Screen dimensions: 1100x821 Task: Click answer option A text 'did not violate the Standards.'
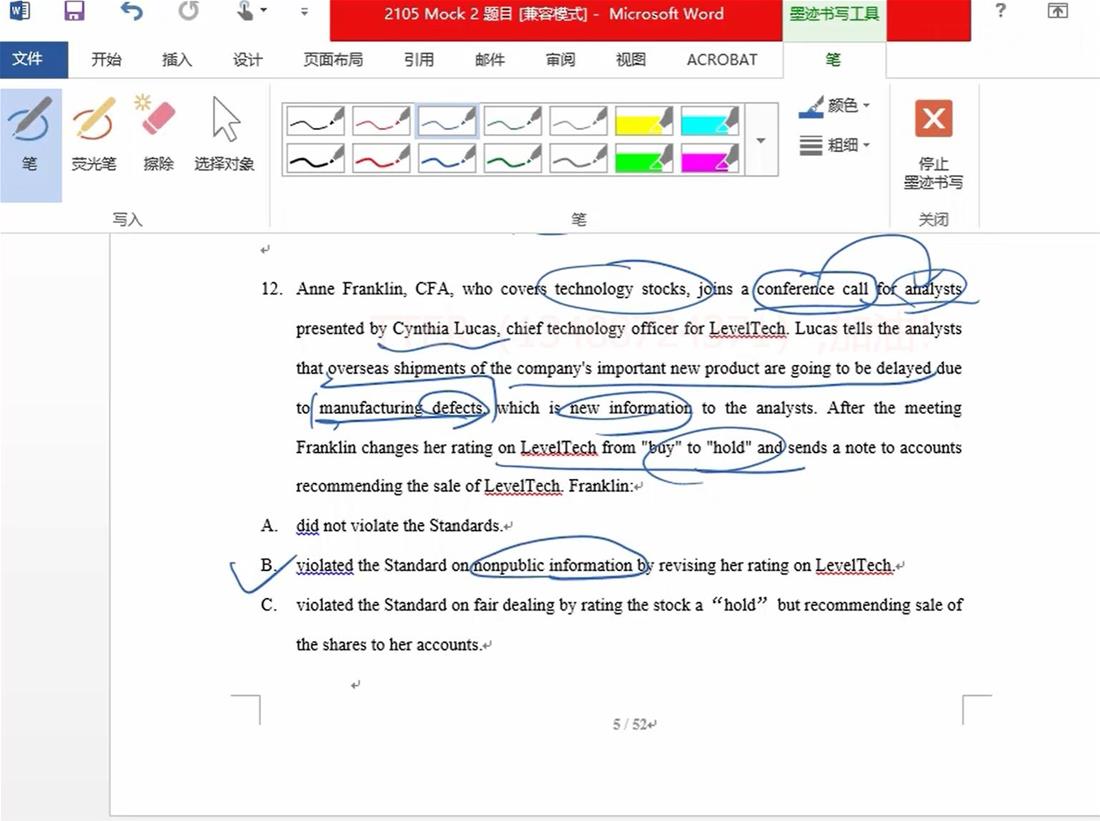pyautogui.click(x=398, y=526)
